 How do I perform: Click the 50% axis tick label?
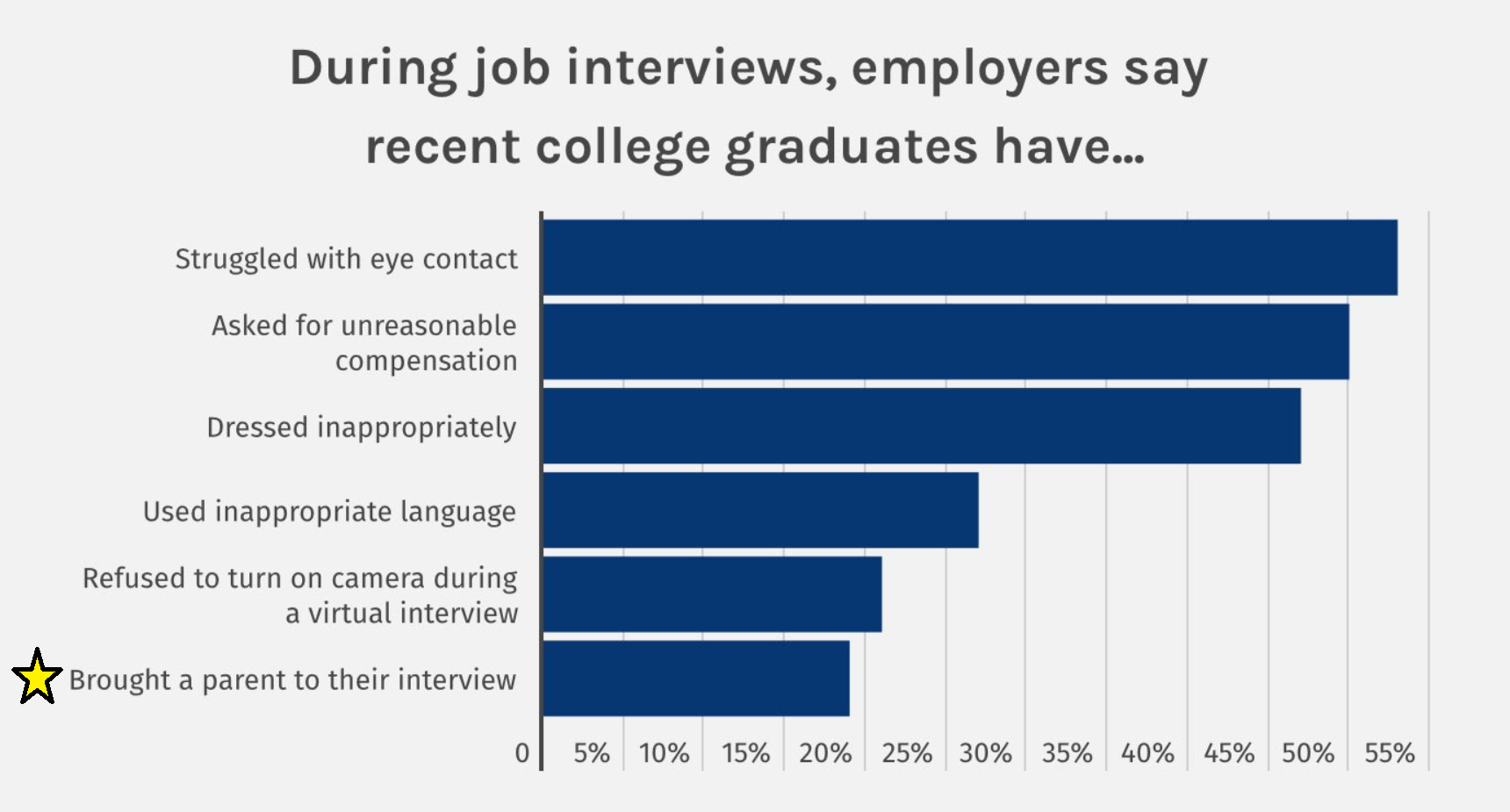1307,753
